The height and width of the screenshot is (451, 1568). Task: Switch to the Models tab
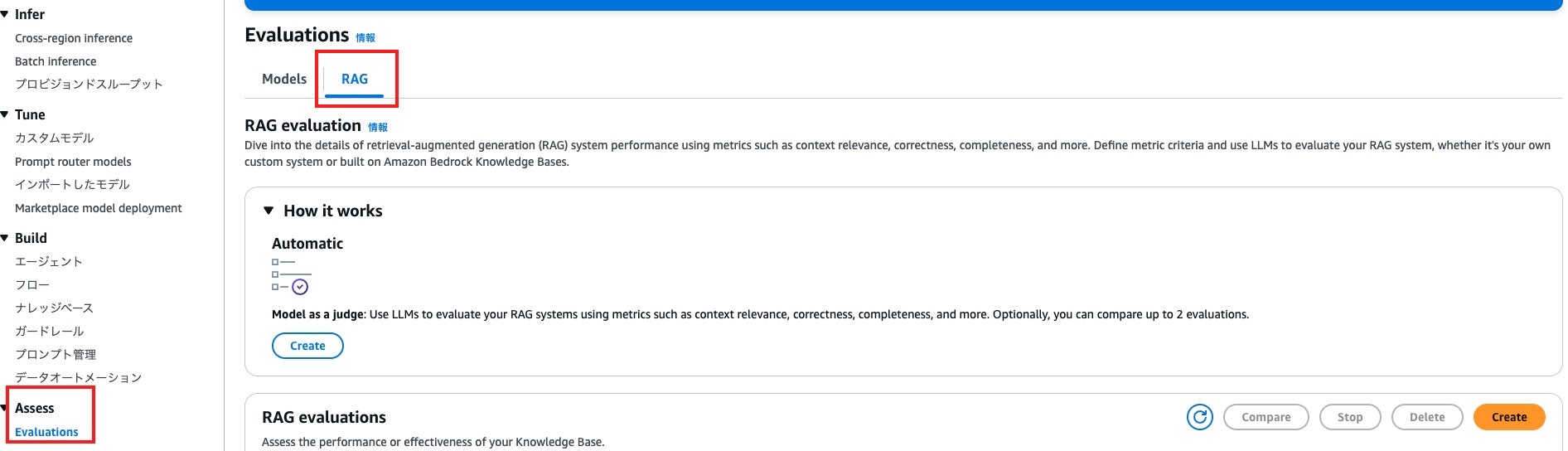point(284,79)
